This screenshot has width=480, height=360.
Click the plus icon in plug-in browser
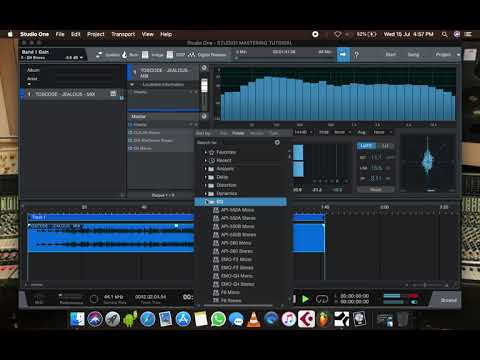tap(277, 142)
